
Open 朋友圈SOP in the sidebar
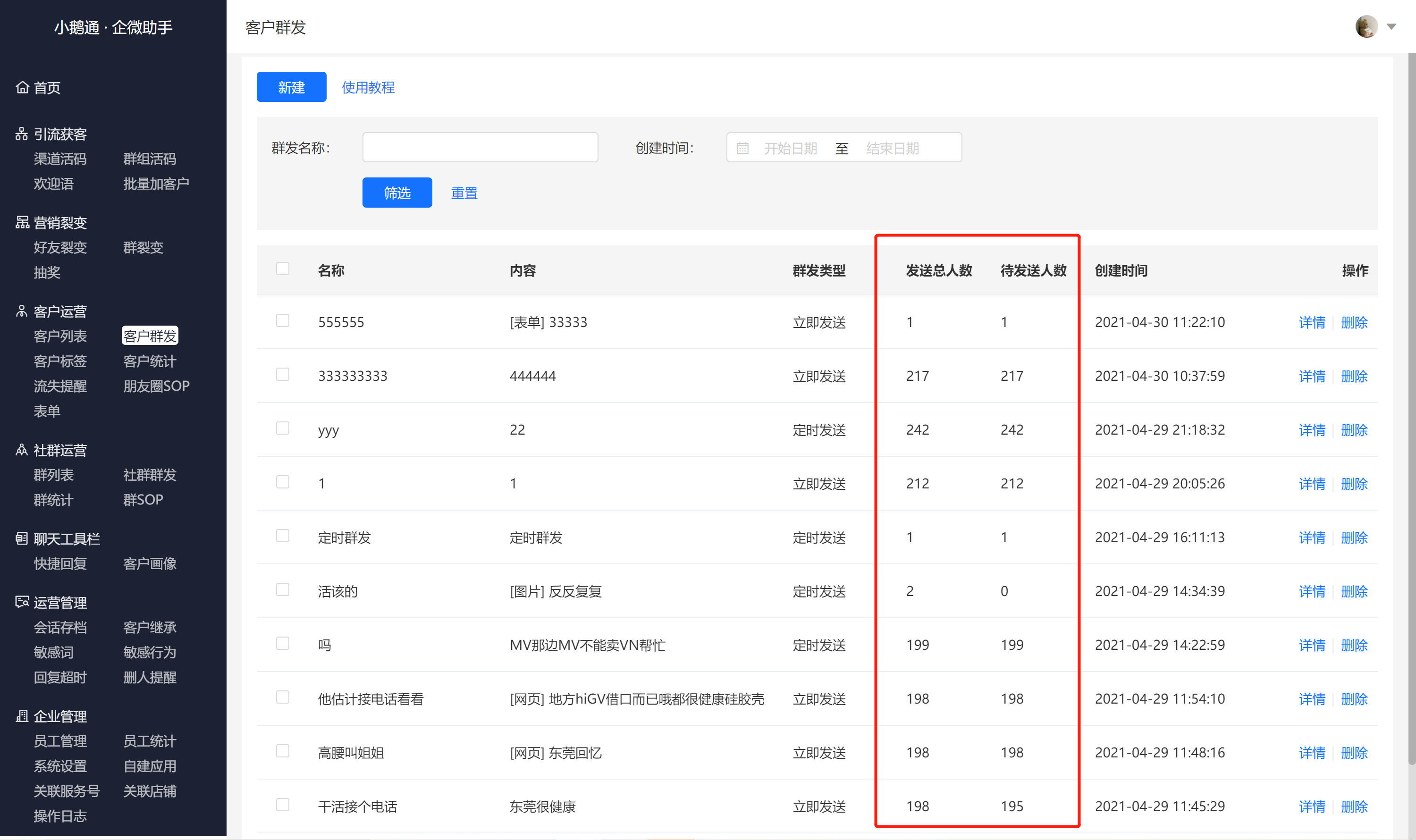[x=156, y=386]
